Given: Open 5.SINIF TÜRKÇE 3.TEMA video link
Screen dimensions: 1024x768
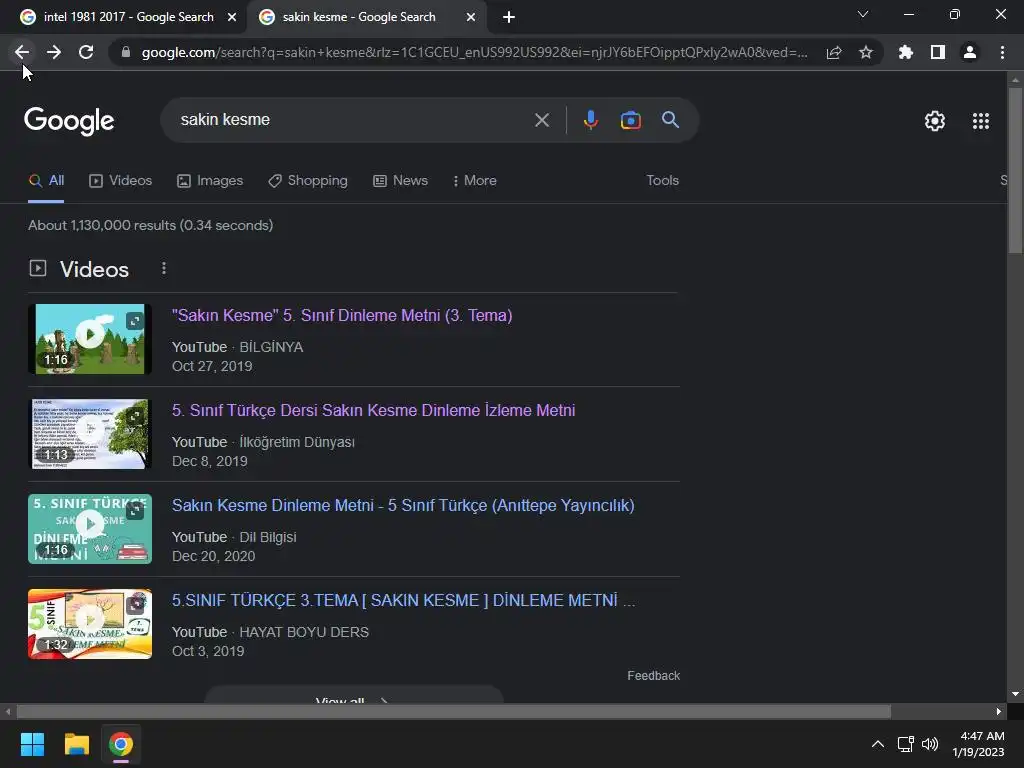Looking at the screenshot, I should tap(403, 601).
